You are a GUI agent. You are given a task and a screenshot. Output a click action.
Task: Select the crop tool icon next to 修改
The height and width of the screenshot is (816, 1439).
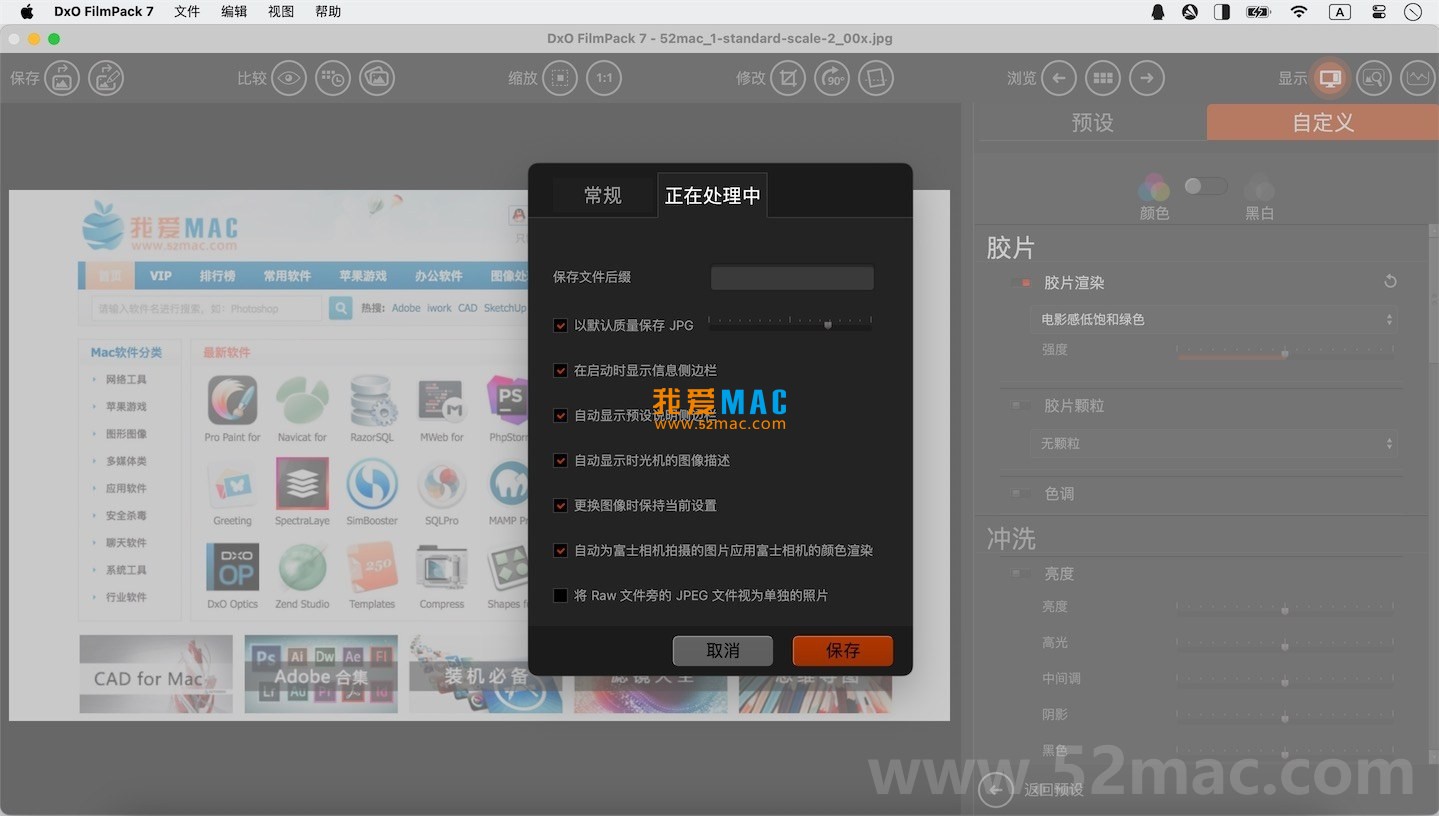coord(788,78)
